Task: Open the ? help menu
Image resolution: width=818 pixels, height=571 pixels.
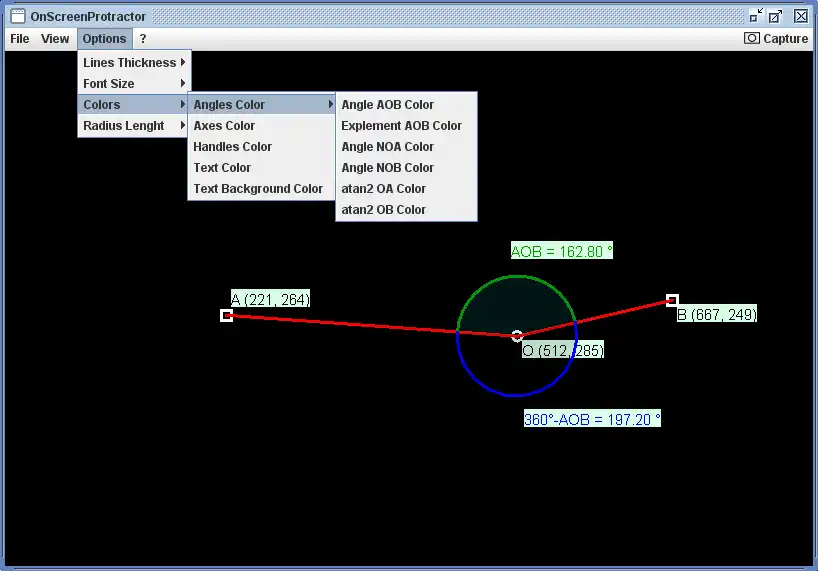Action: pos(142,39)
